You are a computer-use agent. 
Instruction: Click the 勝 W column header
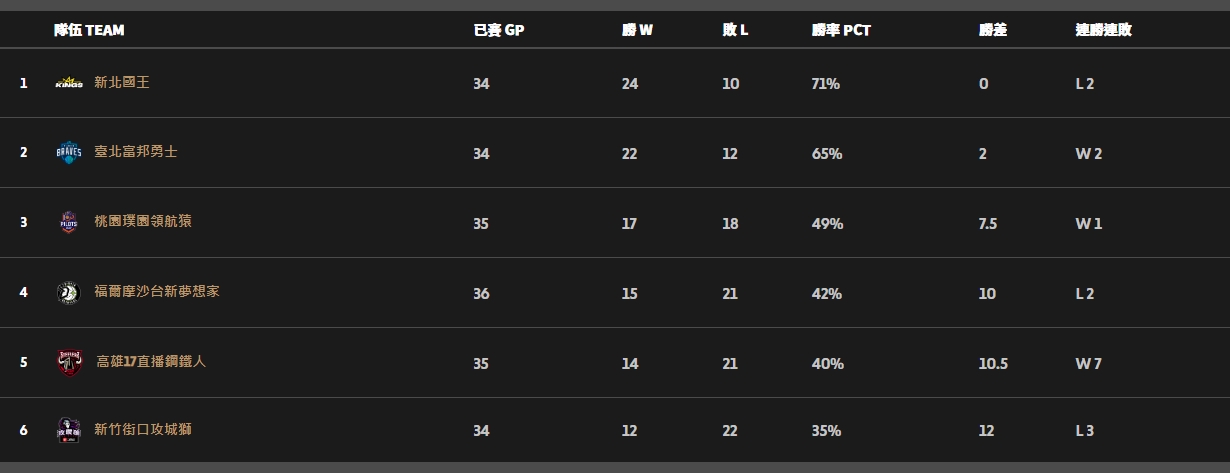coord(637,30)
